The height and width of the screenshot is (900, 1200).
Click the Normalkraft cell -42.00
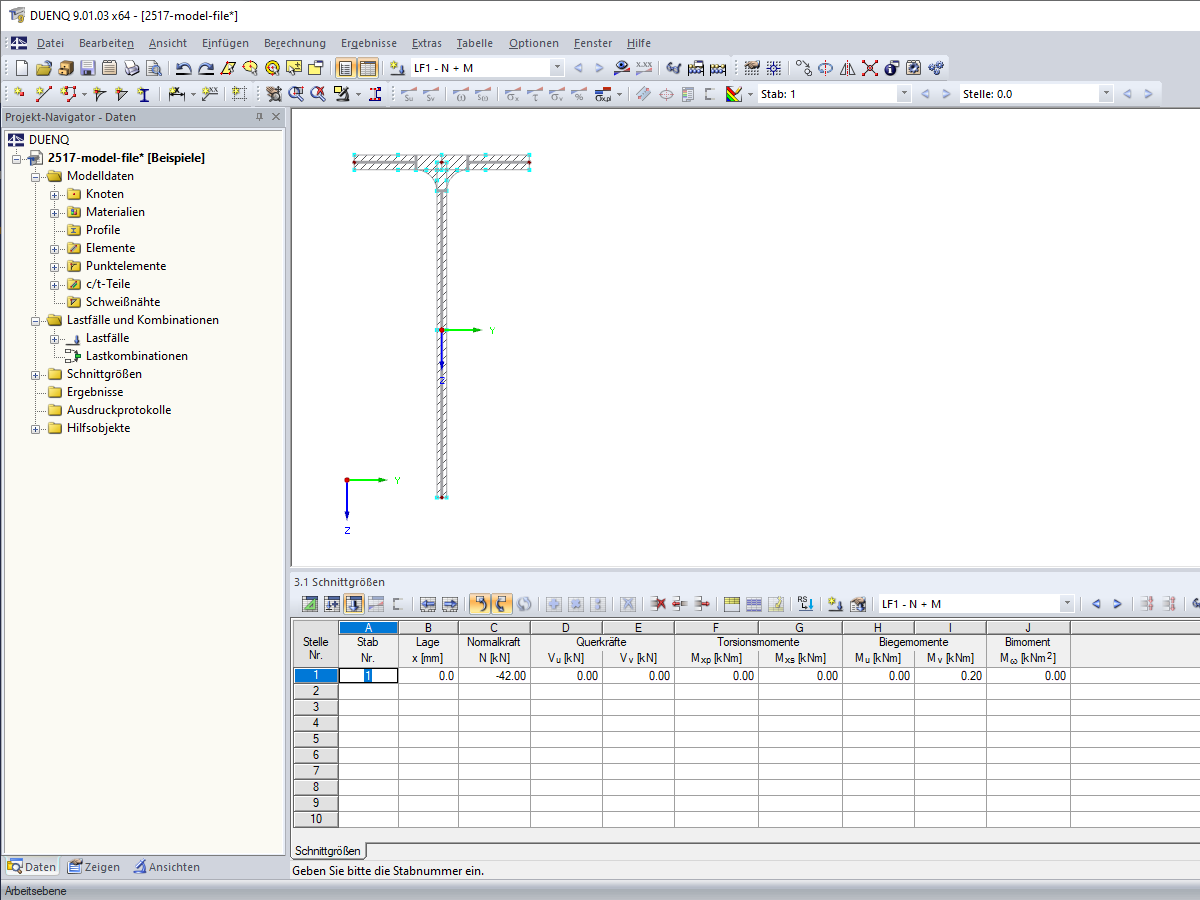494,676
